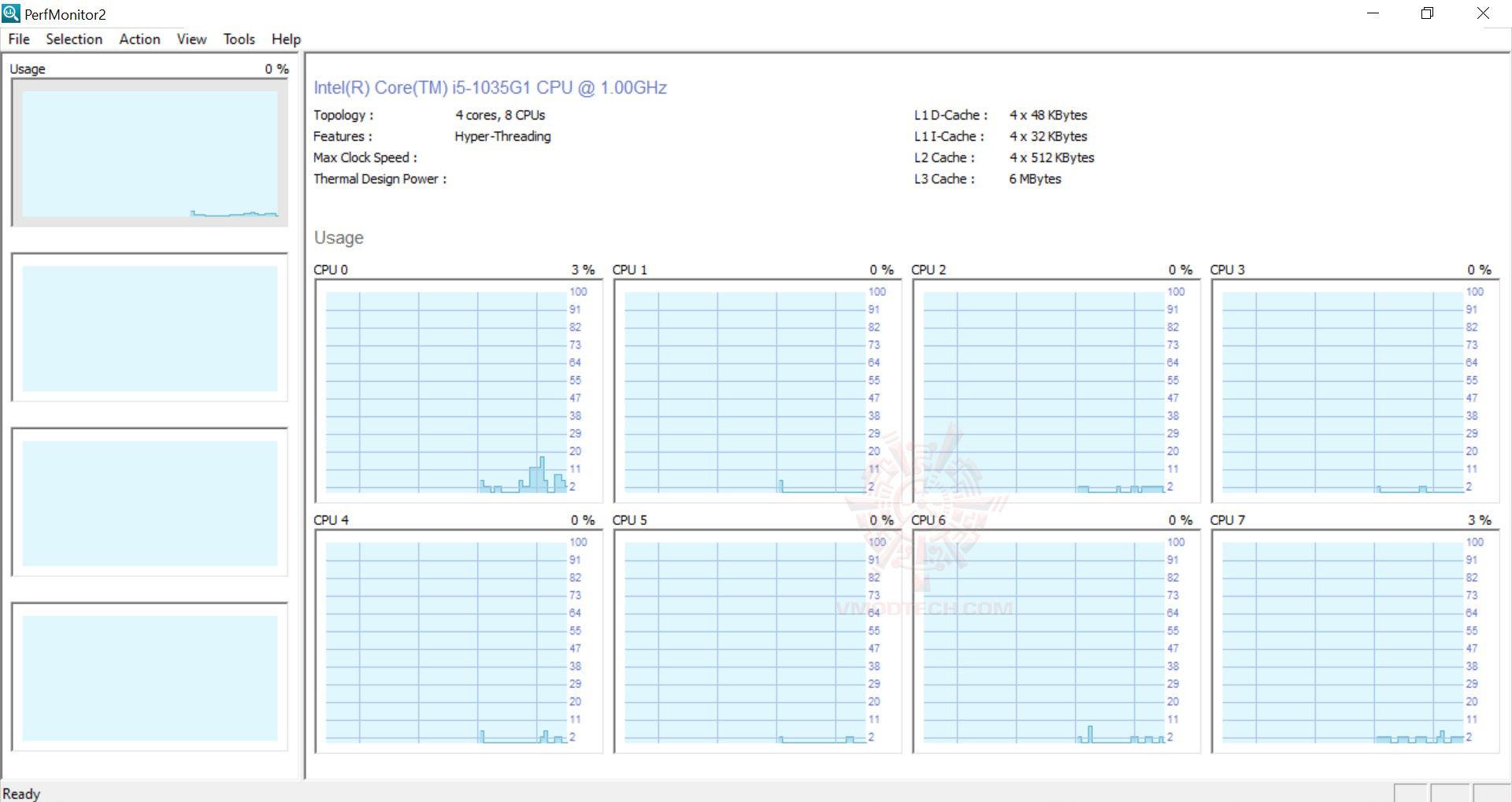The width and height of the screenshot is (1512, 802).
Task: Click the CPU 4 usage graph
Action: pos(458,641)
